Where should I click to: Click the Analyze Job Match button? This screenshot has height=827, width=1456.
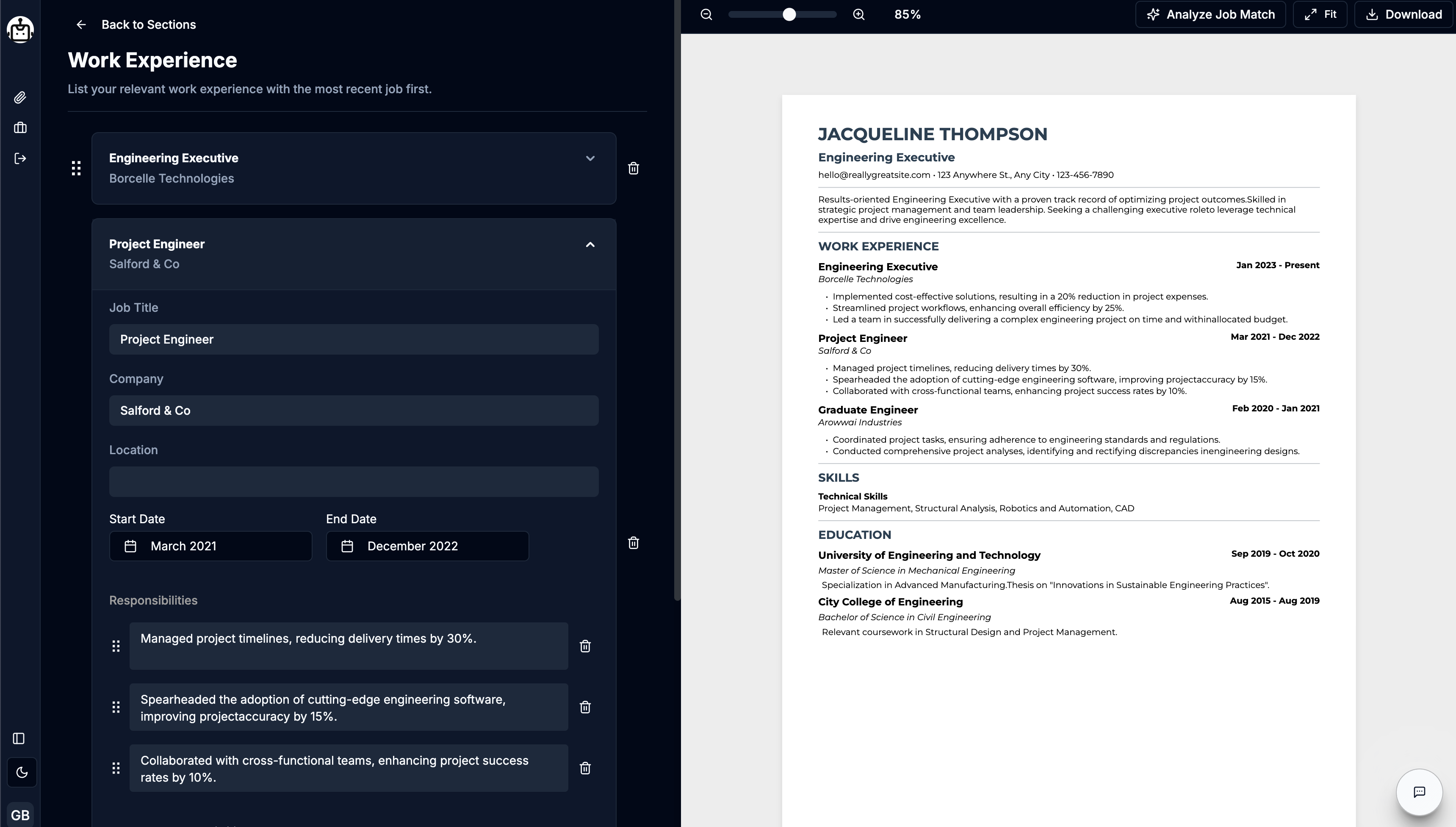click(x=1210, y=14)
